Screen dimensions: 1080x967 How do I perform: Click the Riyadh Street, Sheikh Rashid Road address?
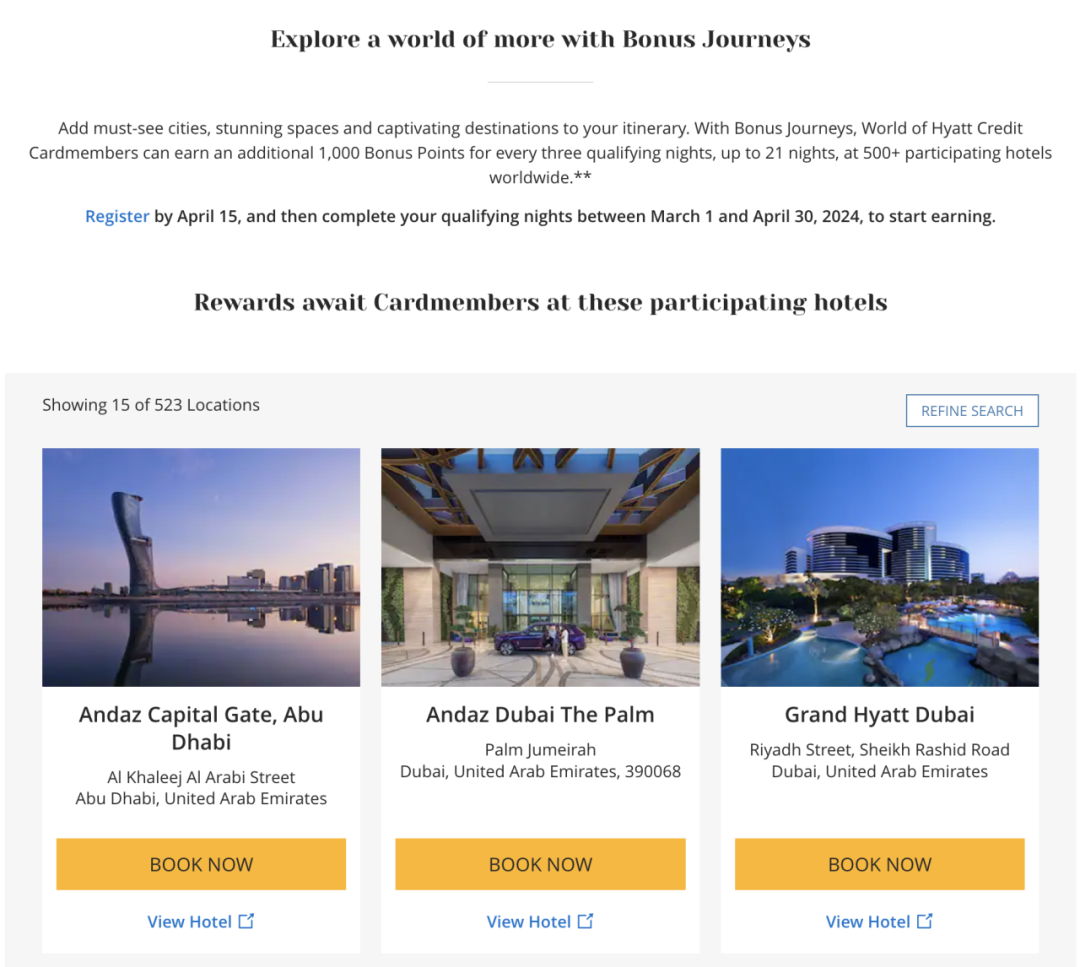coord(880,749)
